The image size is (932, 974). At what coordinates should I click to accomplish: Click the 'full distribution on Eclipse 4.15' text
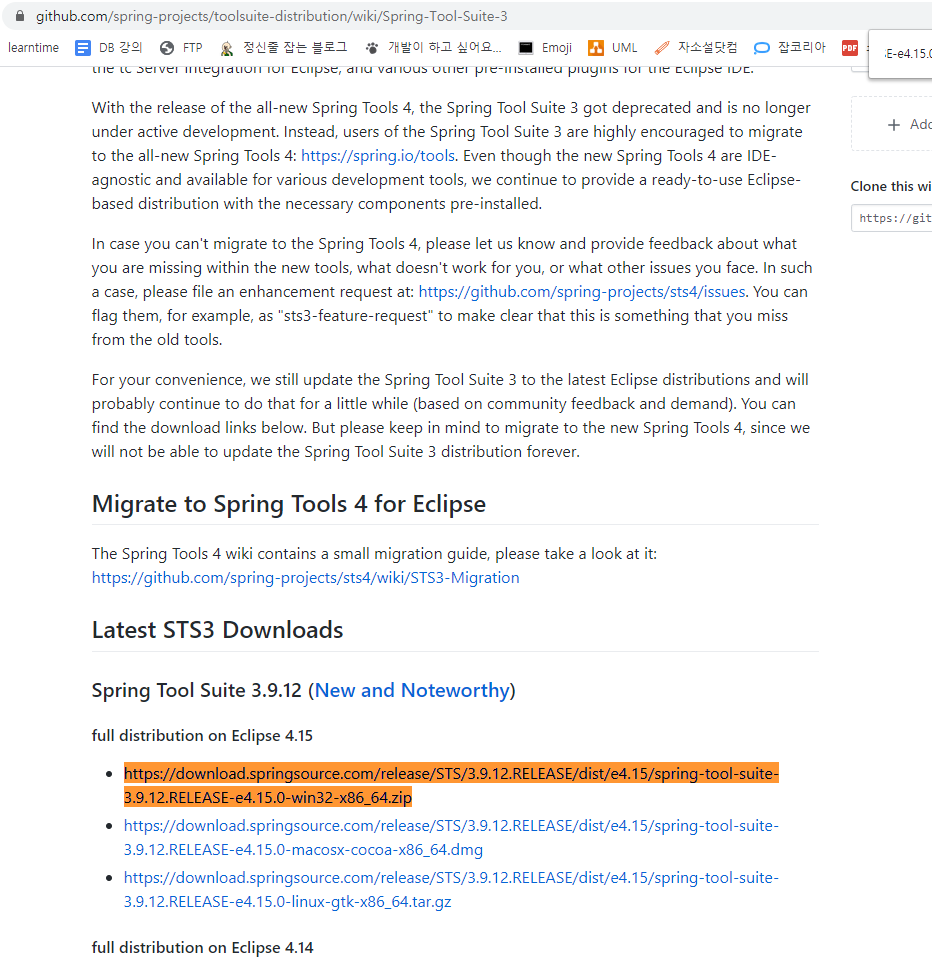(x=203, y=735)
